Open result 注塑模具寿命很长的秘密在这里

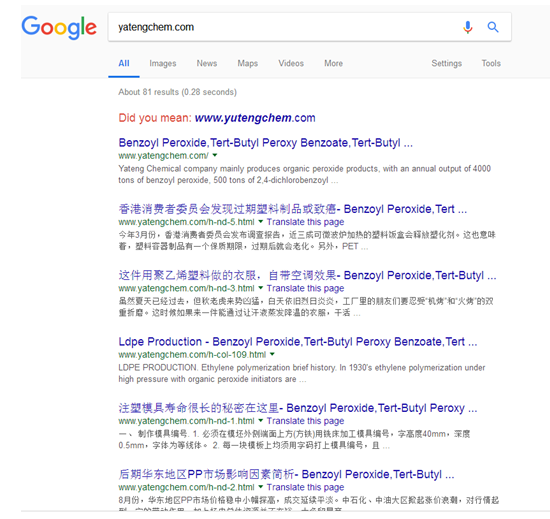pos(298,408)
